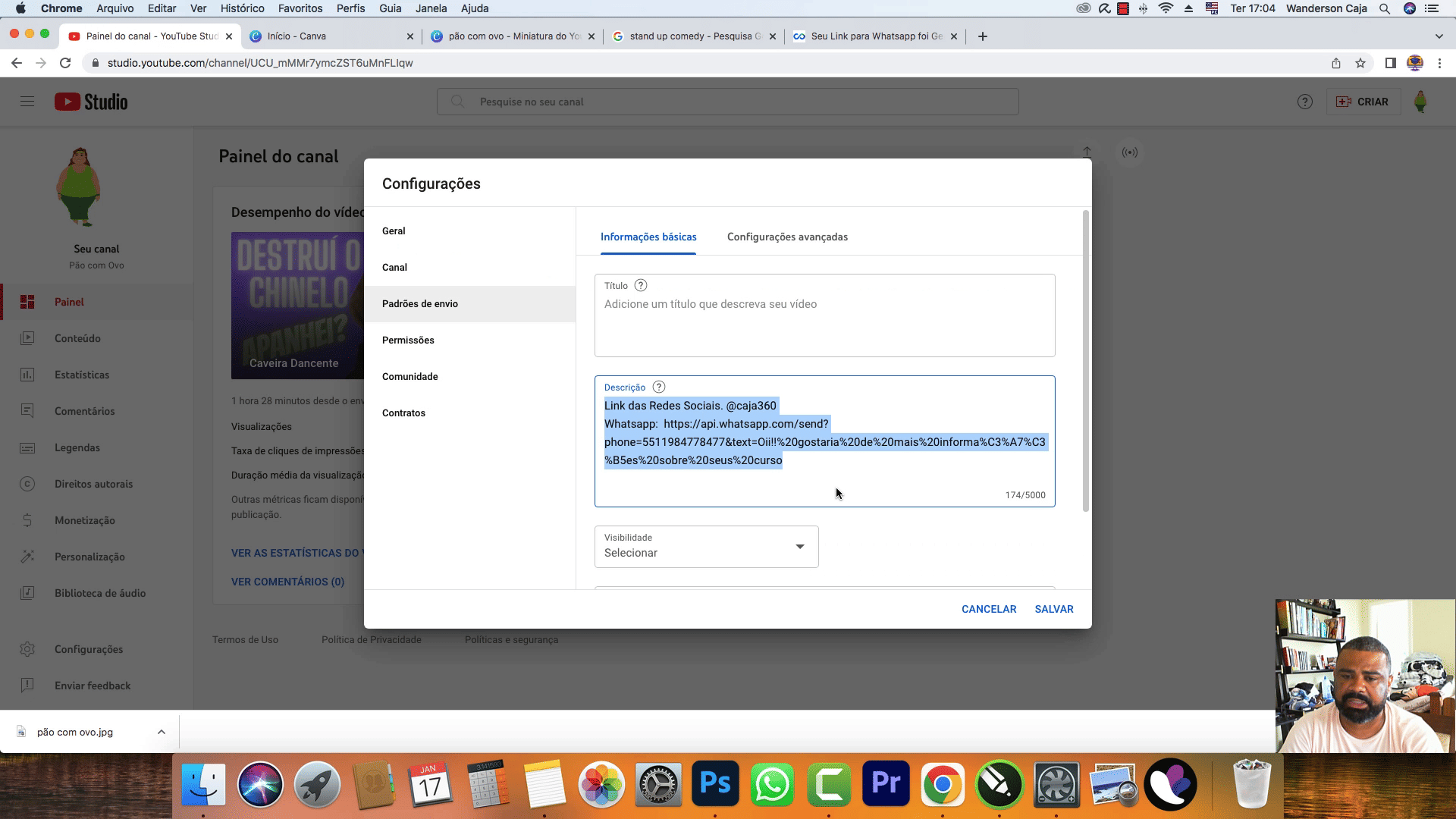Switch to the Configurações avançadas tab
This screenshot has height=819, width=1456.
pos(787,237)
